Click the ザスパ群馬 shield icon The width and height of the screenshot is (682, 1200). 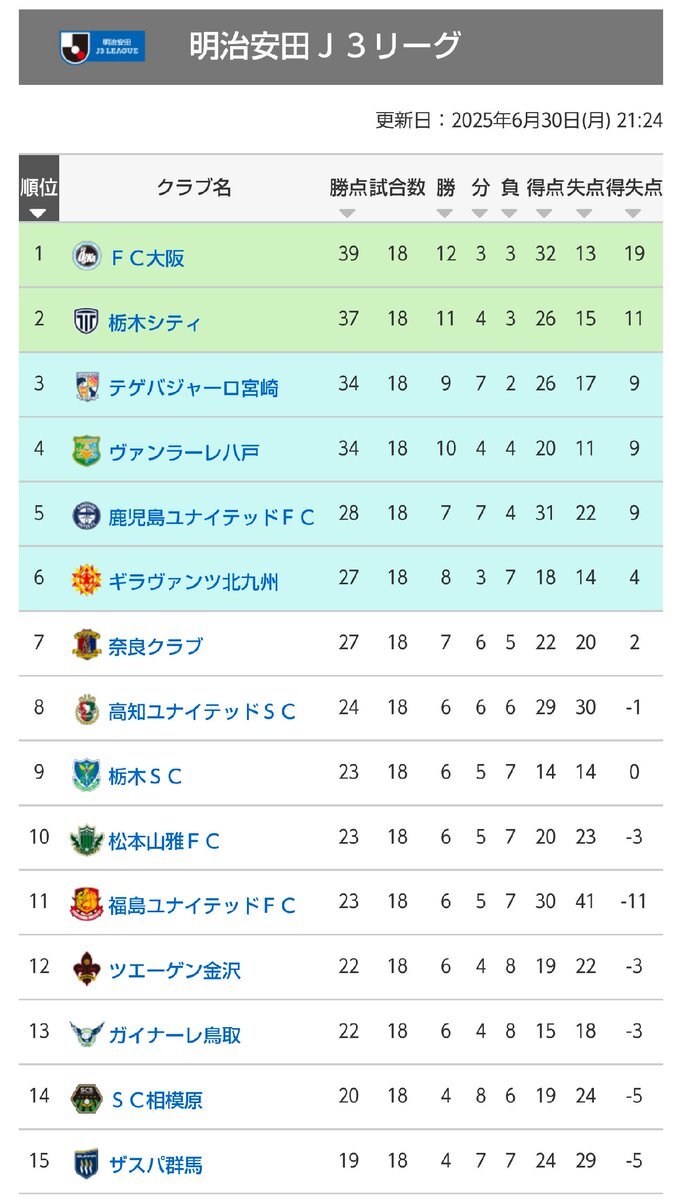pos(87,1163)
